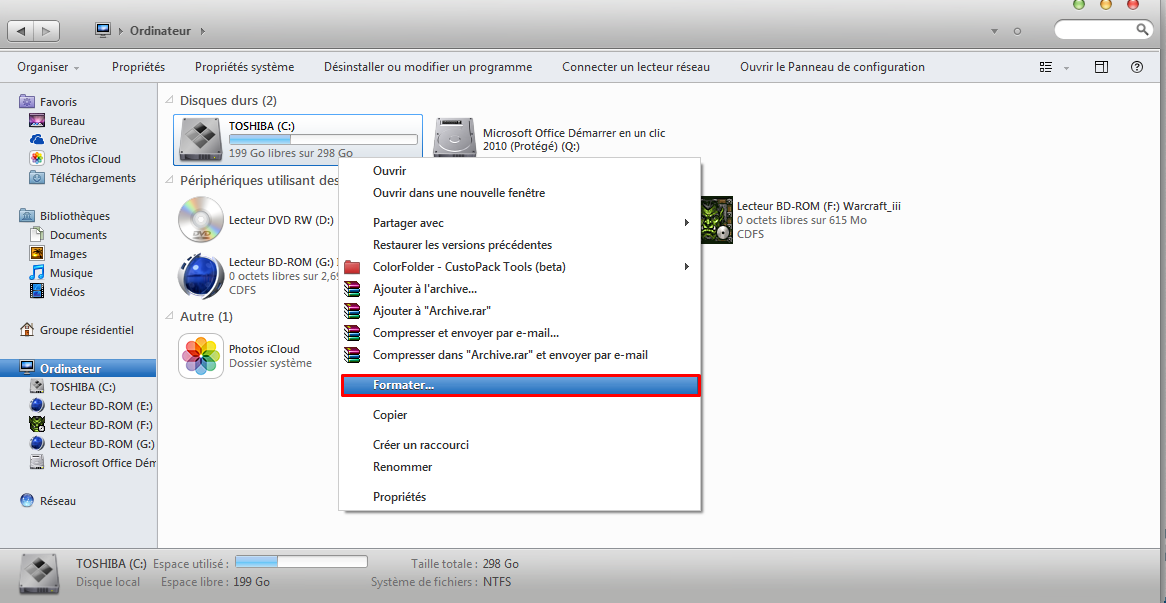The width and height of the screenshot is (1166, 603).
Task: Click the arrow after Ordinateur in breadcrumb
Action: pos(203,31)
